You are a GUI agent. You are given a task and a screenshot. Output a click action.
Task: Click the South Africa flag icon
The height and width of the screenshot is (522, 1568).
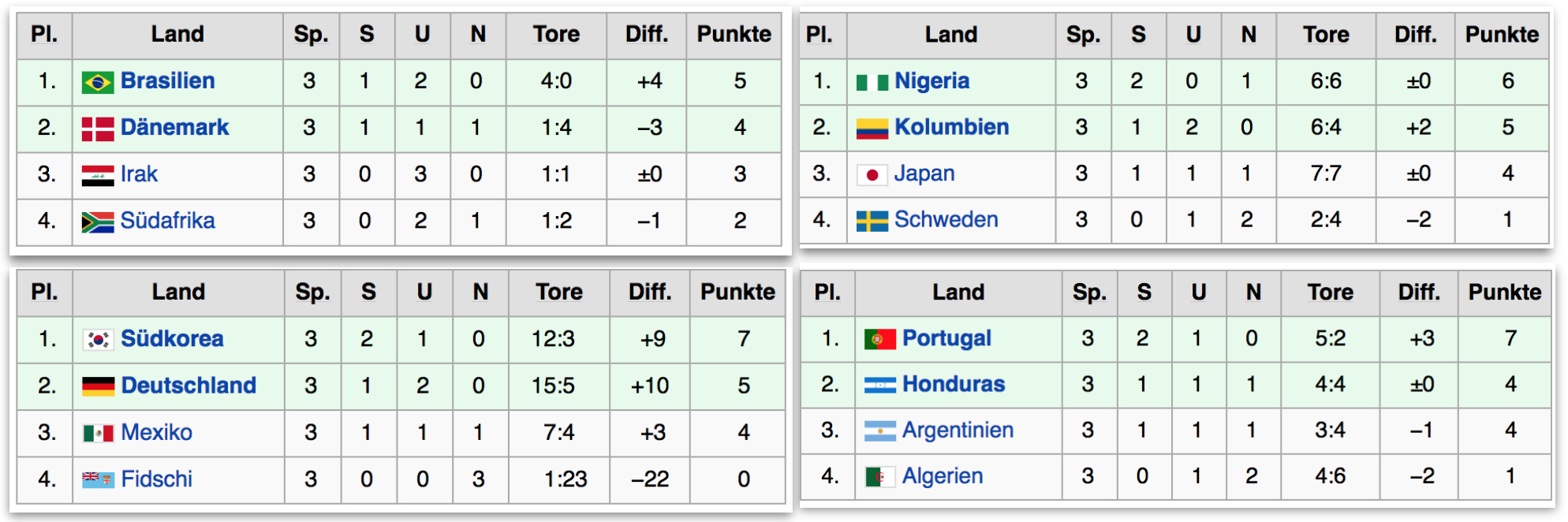(x=98, y=222)
